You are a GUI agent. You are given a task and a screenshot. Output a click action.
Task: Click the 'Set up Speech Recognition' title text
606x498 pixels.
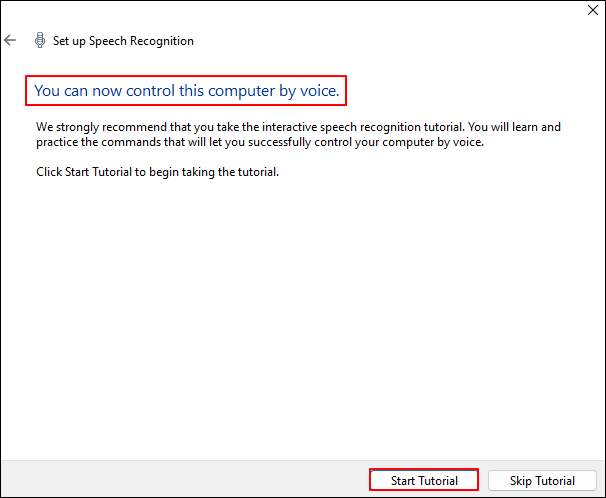click(124, 41)
